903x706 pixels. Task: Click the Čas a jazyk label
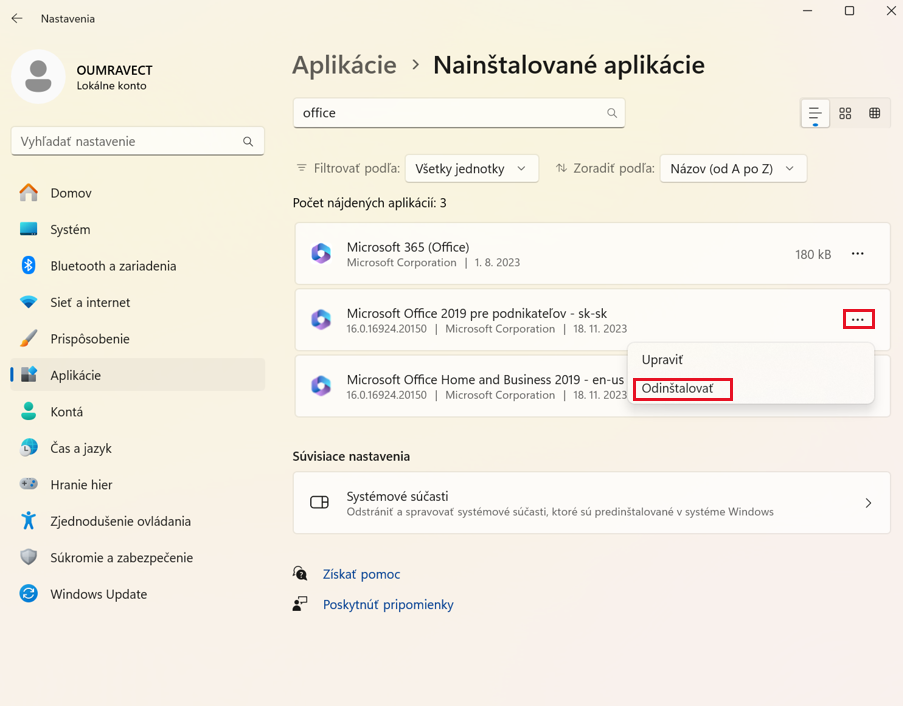(x=81, y=449)
